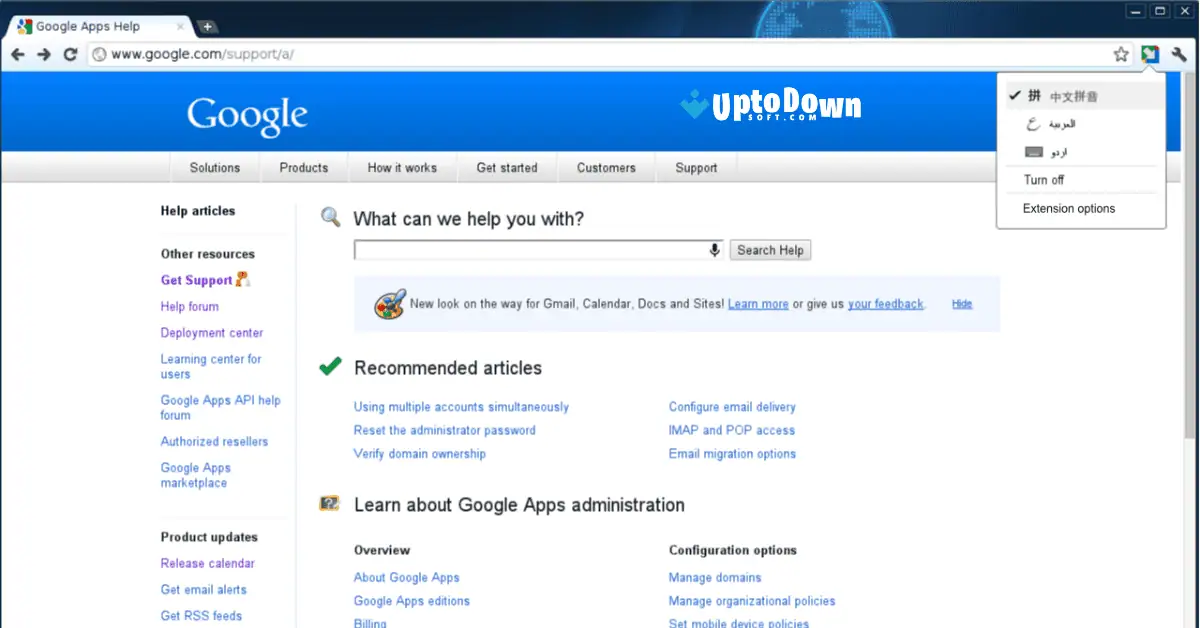The height and width of the screenshot is (628, 1200).
Task: Bookmark this page using the star icon
Action: point(1119,54)
